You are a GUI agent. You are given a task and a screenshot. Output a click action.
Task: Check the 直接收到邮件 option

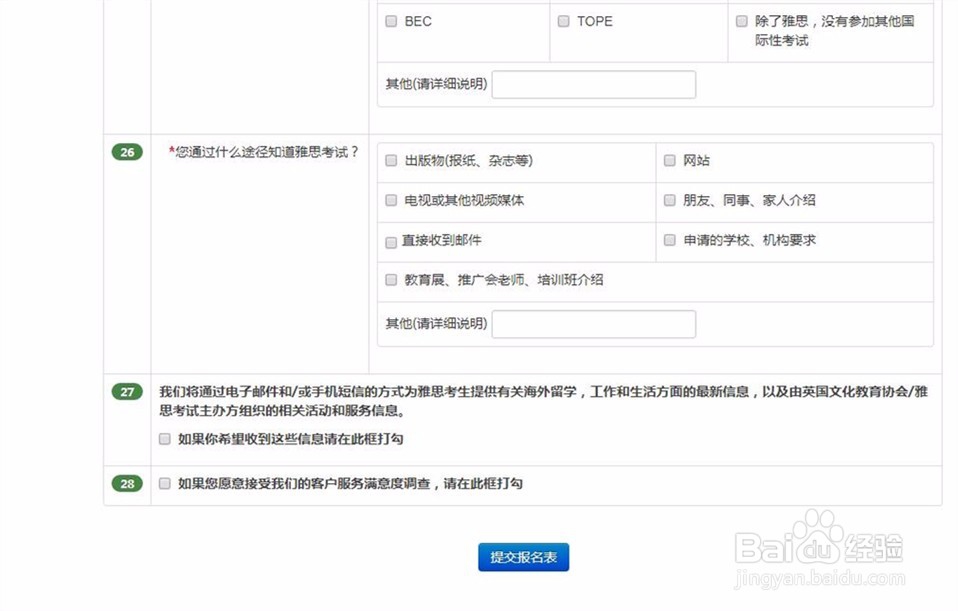pos(391,243)
